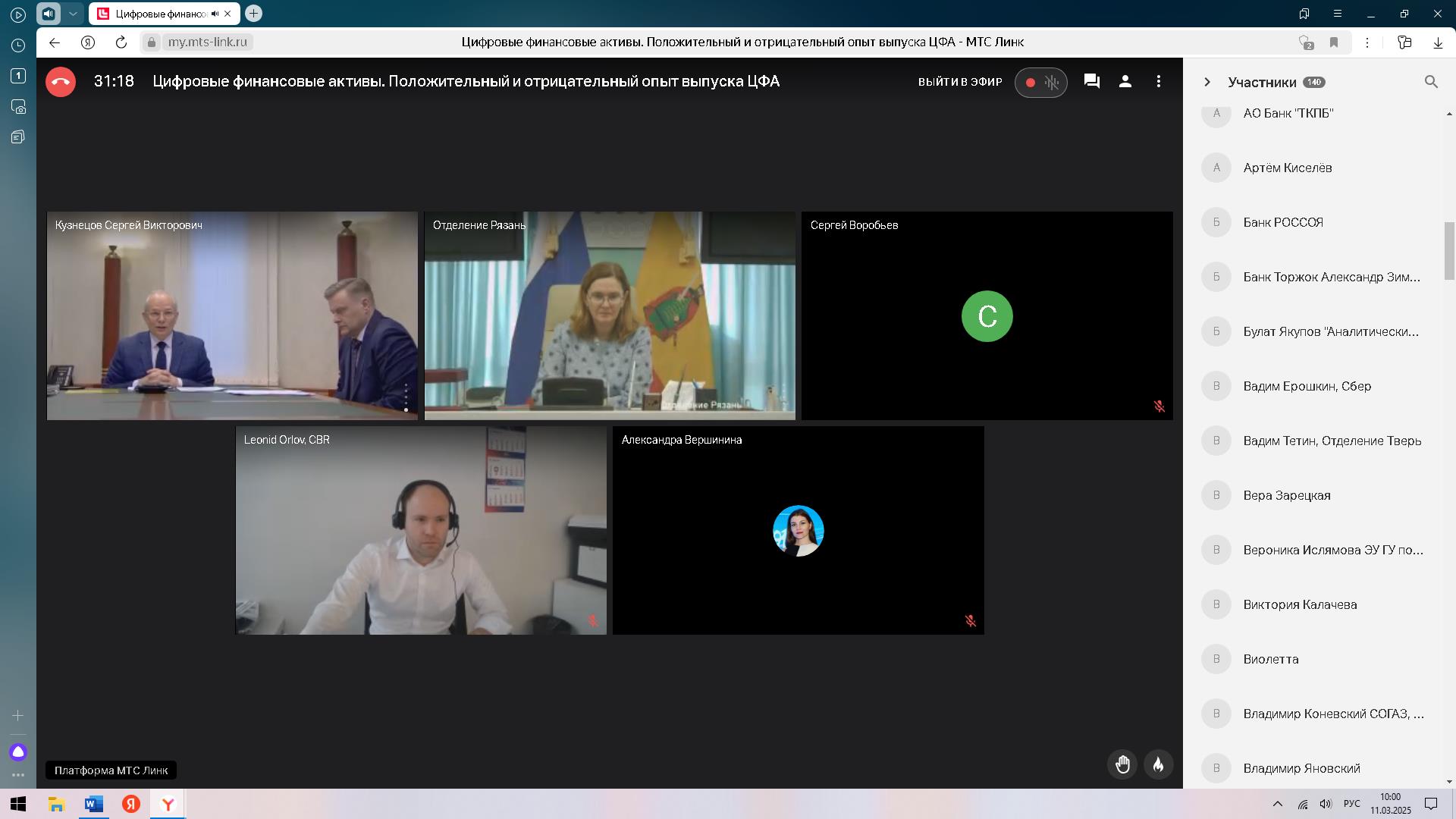Open a new browser tab
The height and width of the screenshot is (819, 1456).
click(254, 14)
